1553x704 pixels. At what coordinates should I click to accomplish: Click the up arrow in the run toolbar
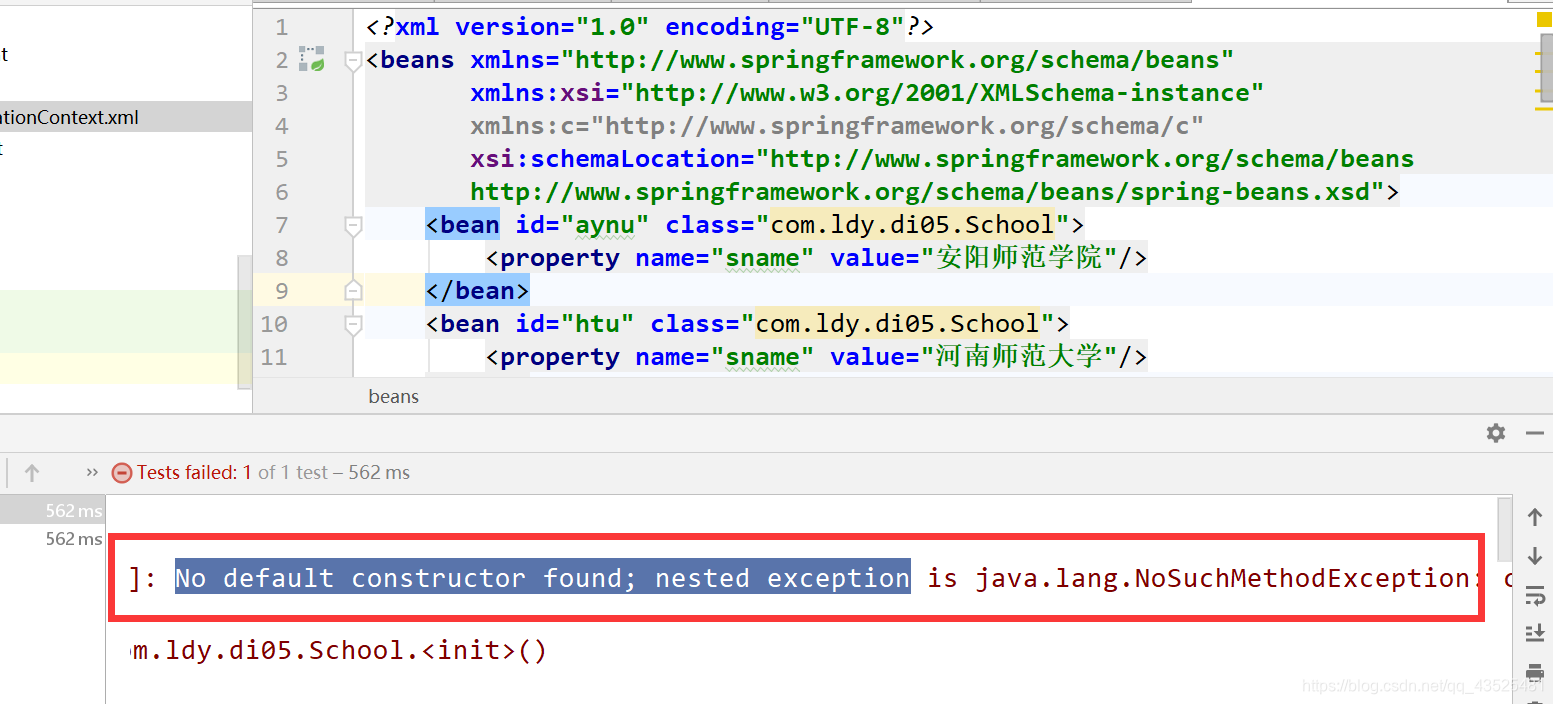[31, 472]
